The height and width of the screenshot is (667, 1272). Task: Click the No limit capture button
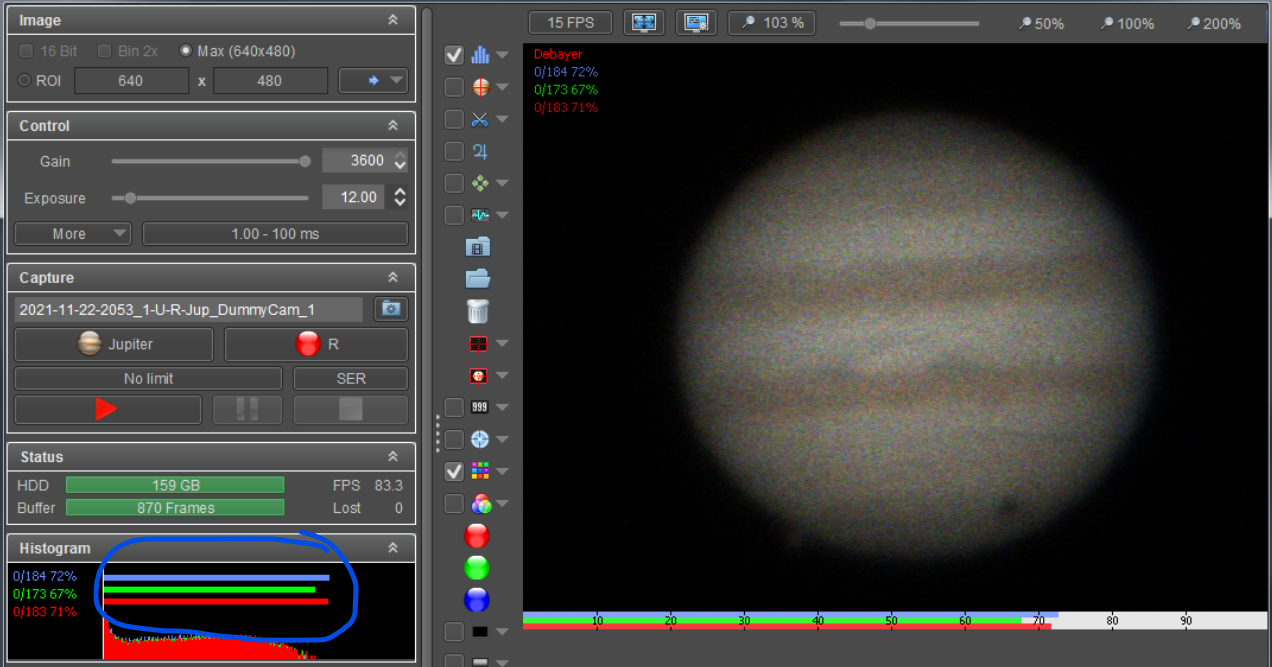[148, 379]
